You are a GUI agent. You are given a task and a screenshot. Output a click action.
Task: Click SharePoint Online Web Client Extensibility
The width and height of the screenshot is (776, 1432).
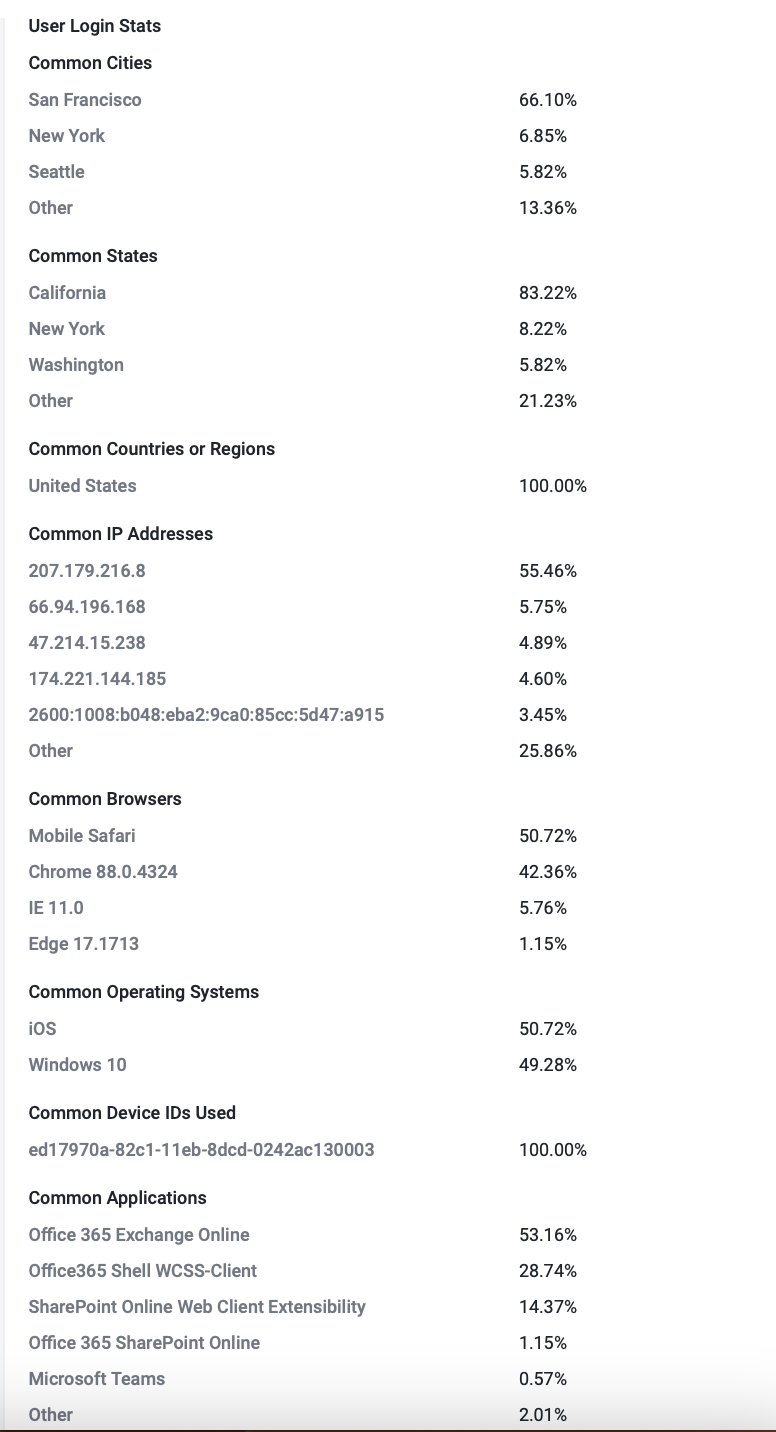tap(197, 1307)
